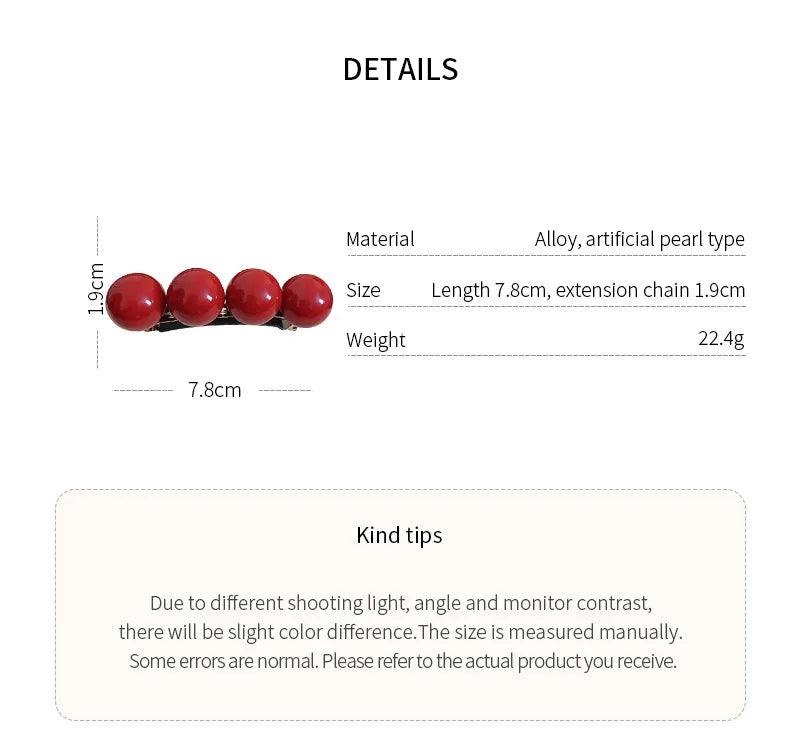The image size is (800, 756).
Task: Click the third red pearl from the left
Action: tap(253, 296)
